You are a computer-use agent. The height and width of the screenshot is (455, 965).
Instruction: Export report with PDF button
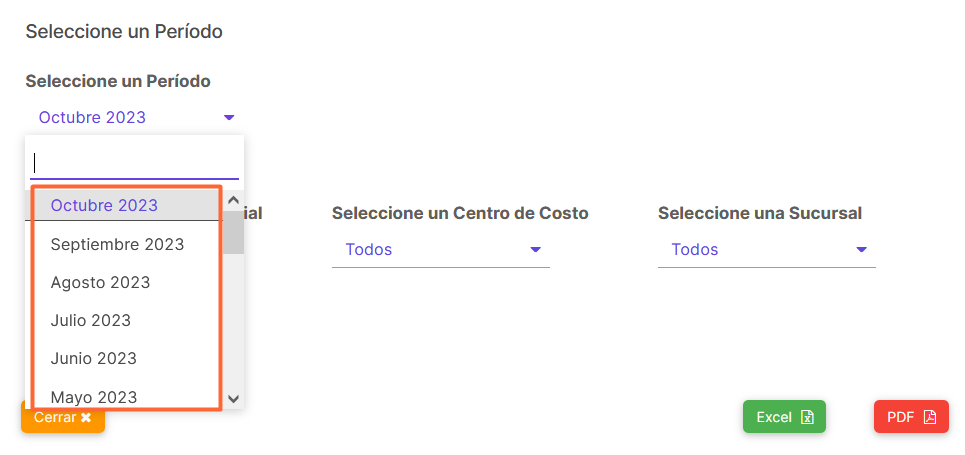coord(911,417)
